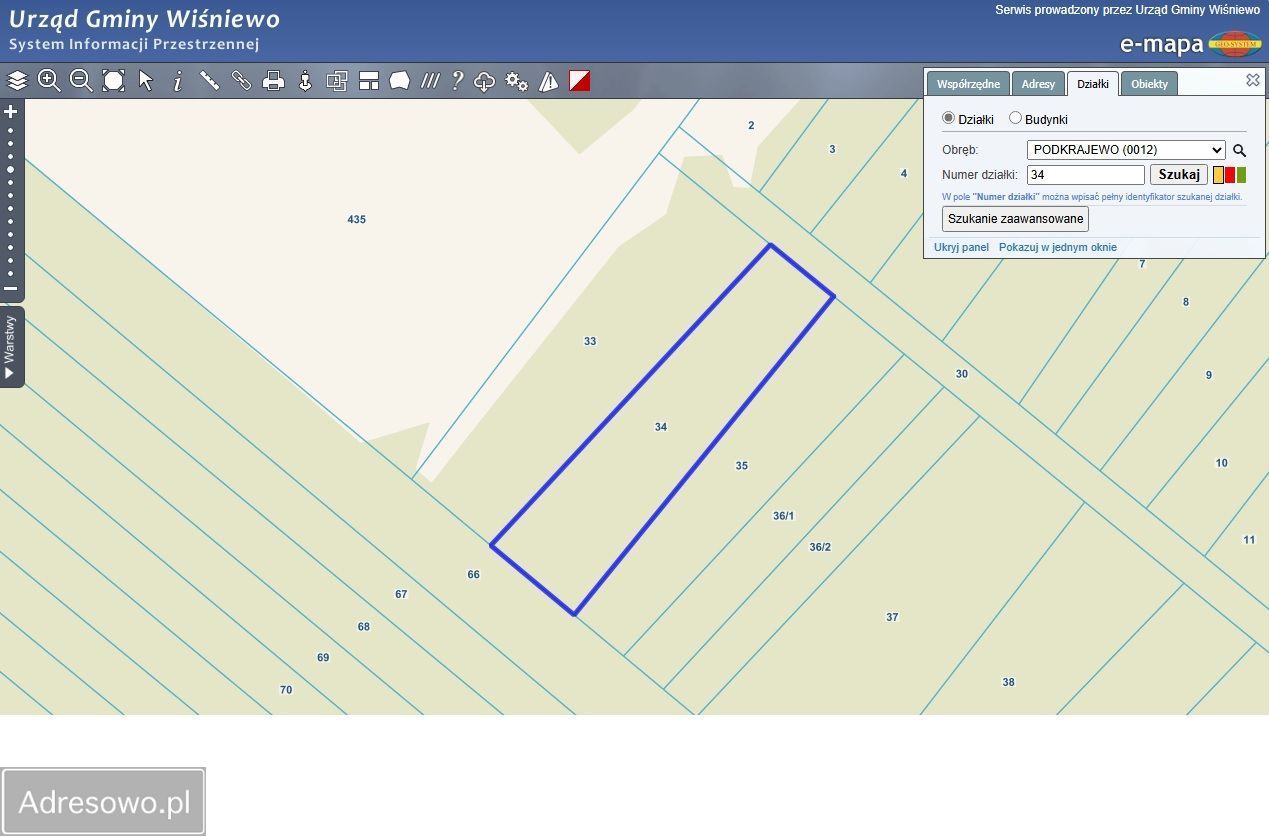Click parcel label 30 on the map
This screenshot has height=836, width=1269.
pos(961,374)
